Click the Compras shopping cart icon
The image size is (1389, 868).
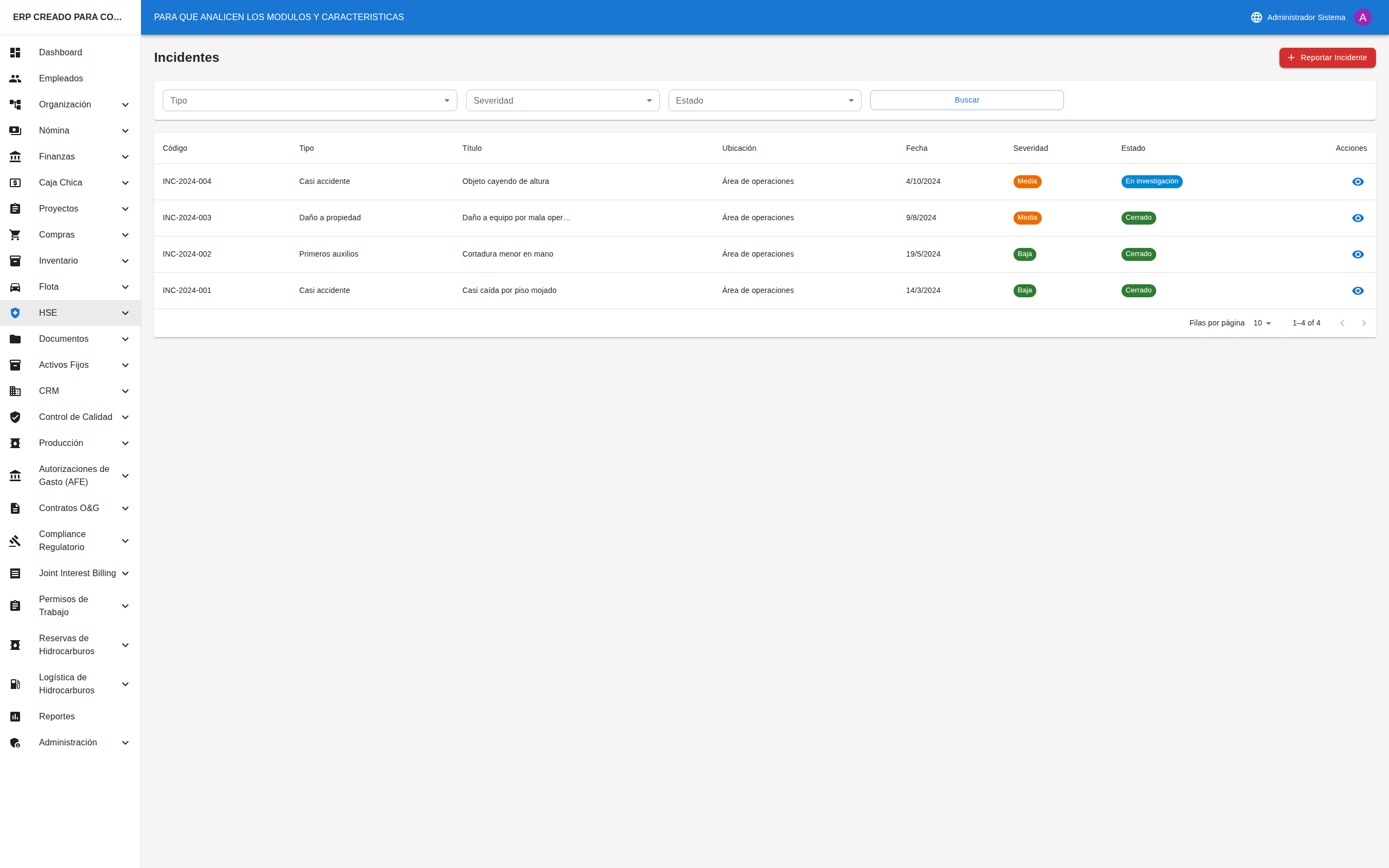pos(16,235)
